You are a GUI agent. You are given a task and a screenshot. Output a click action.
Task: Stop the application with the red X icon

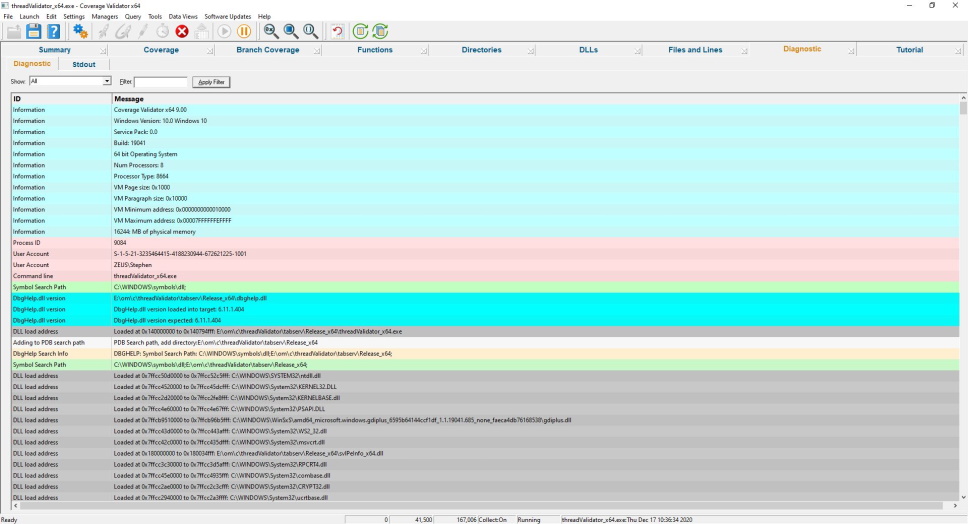tap(182, 31)
